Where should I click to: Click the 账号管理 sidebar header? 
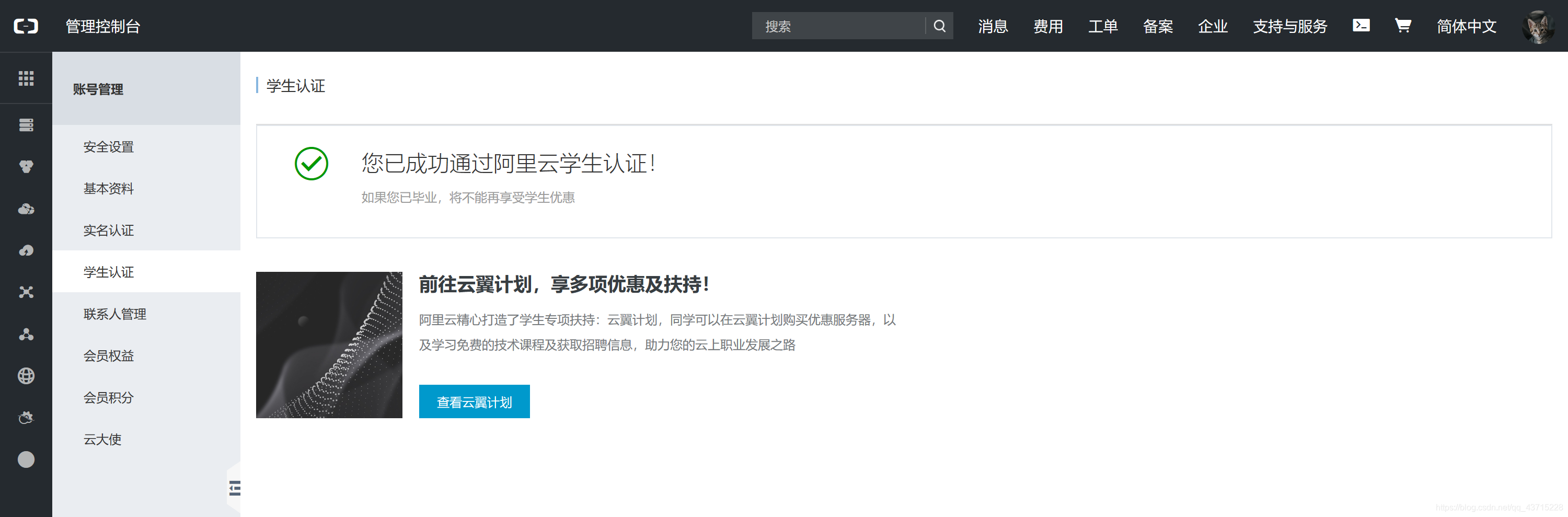click(146, 89)
